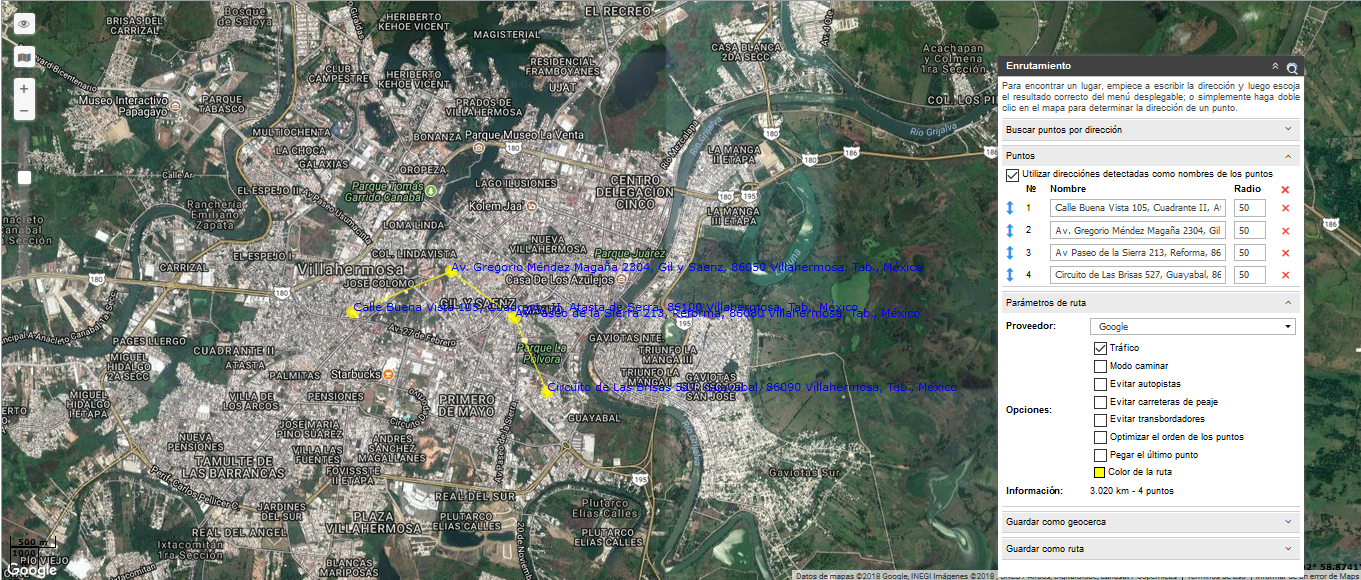Enable Evitar autopistas checkbox
Screen dimensions: 1361x580
click(x=1100, y=384)
